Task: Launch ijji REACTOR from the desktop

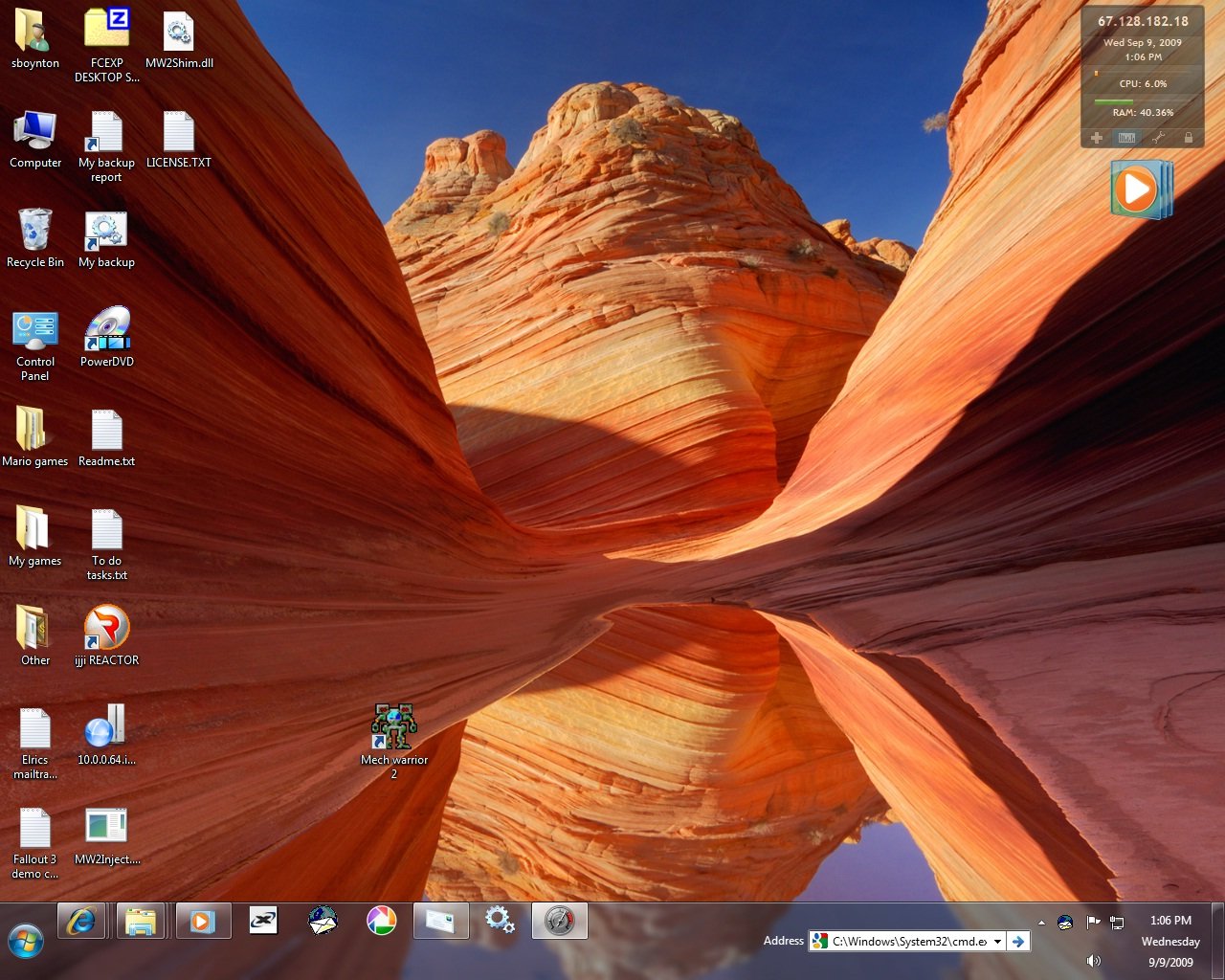Action: pyautogui.click(x=106, y=627)
